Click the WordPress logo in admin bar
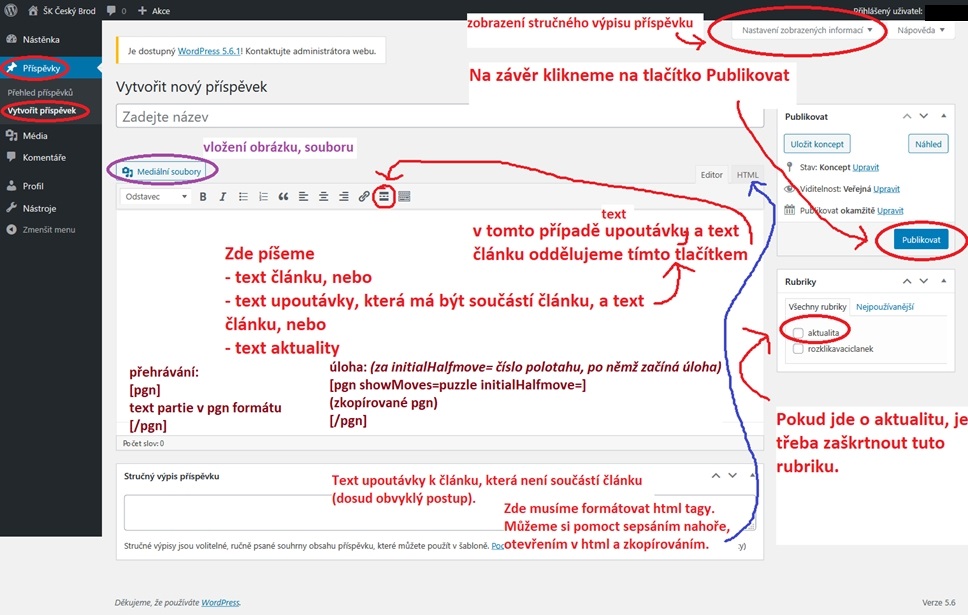Screen dimensions: 968x615 click(x=10, y=10)
